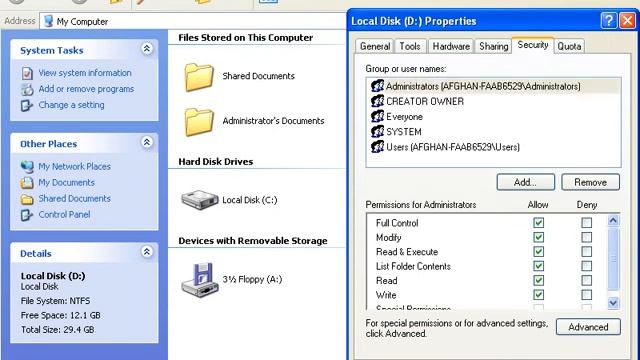Click the Add or remove programs icon

[x=27, y=89]
